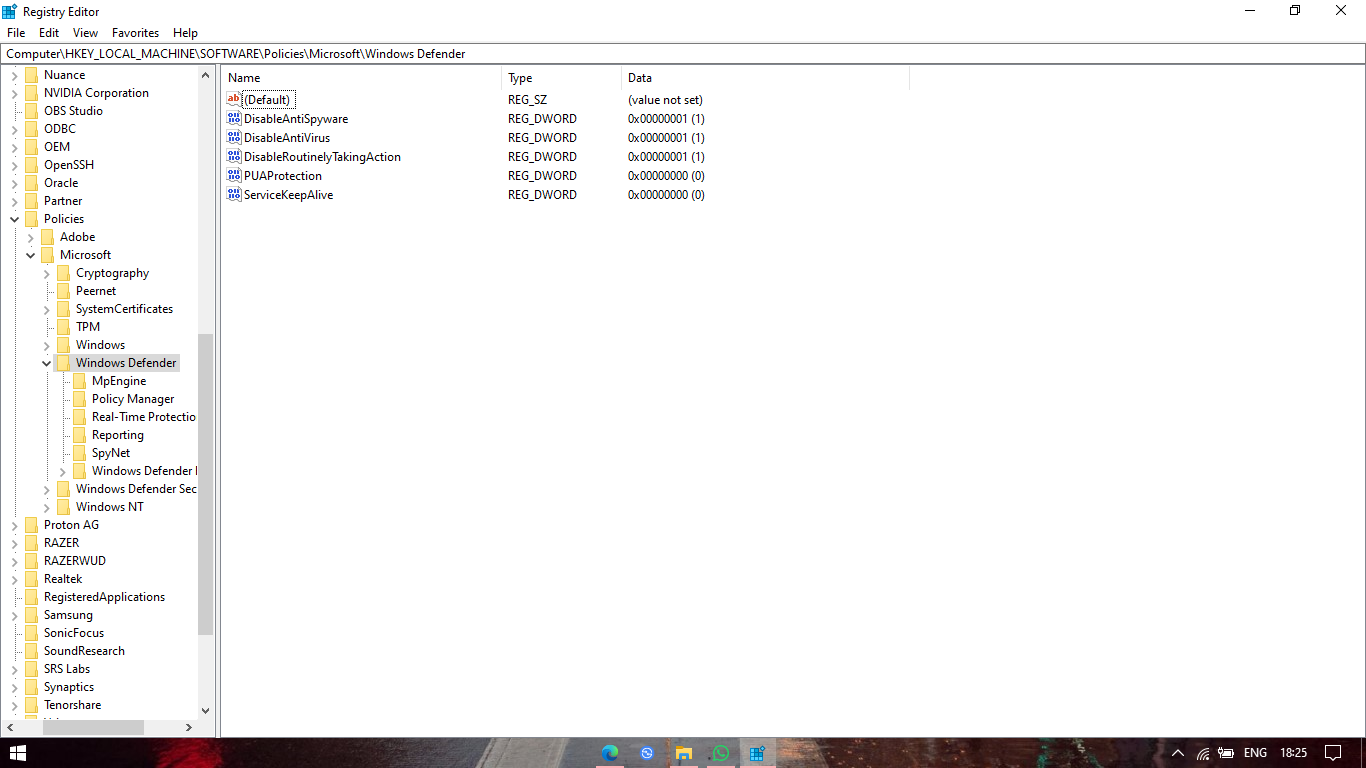Screen dimensions: 1366x768
Task: Select the RegisteredApplications key
Action: 104,597
